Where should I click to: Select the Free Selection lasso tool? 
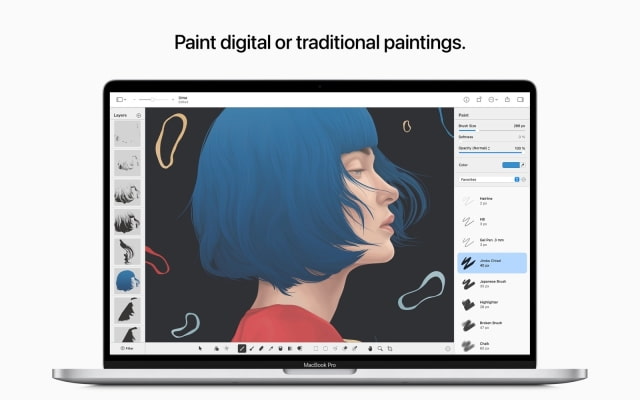[335, 349]
